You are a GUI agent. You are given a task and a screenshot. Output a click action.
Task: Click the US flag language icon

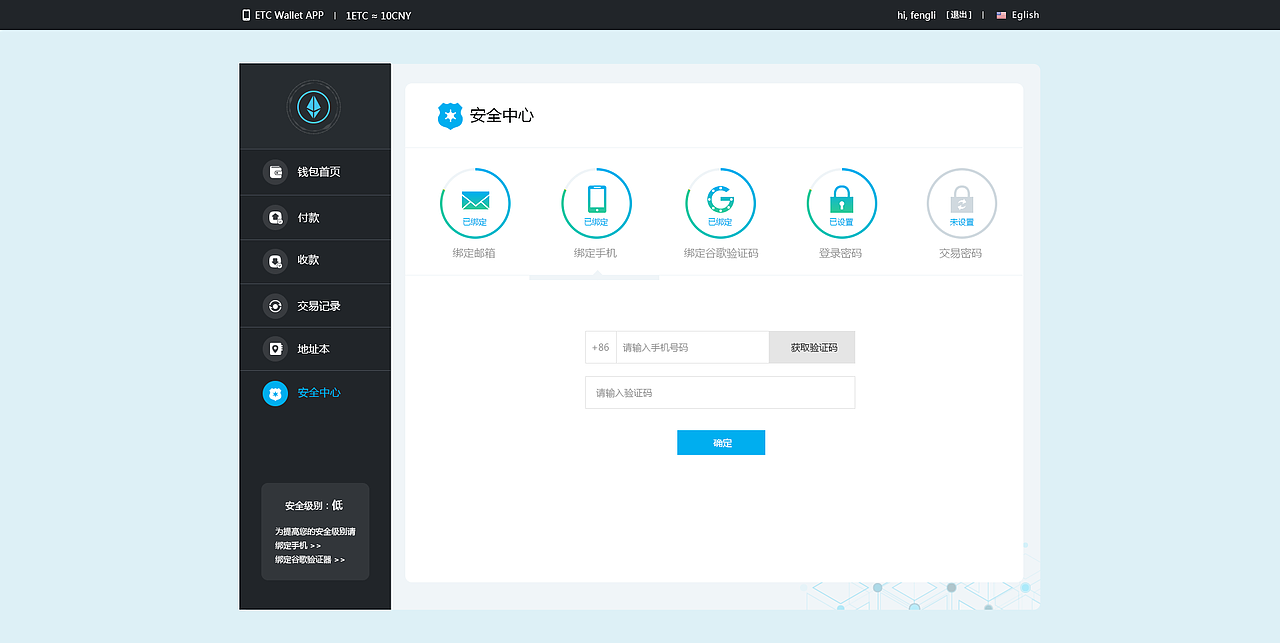click(1001, 15)
